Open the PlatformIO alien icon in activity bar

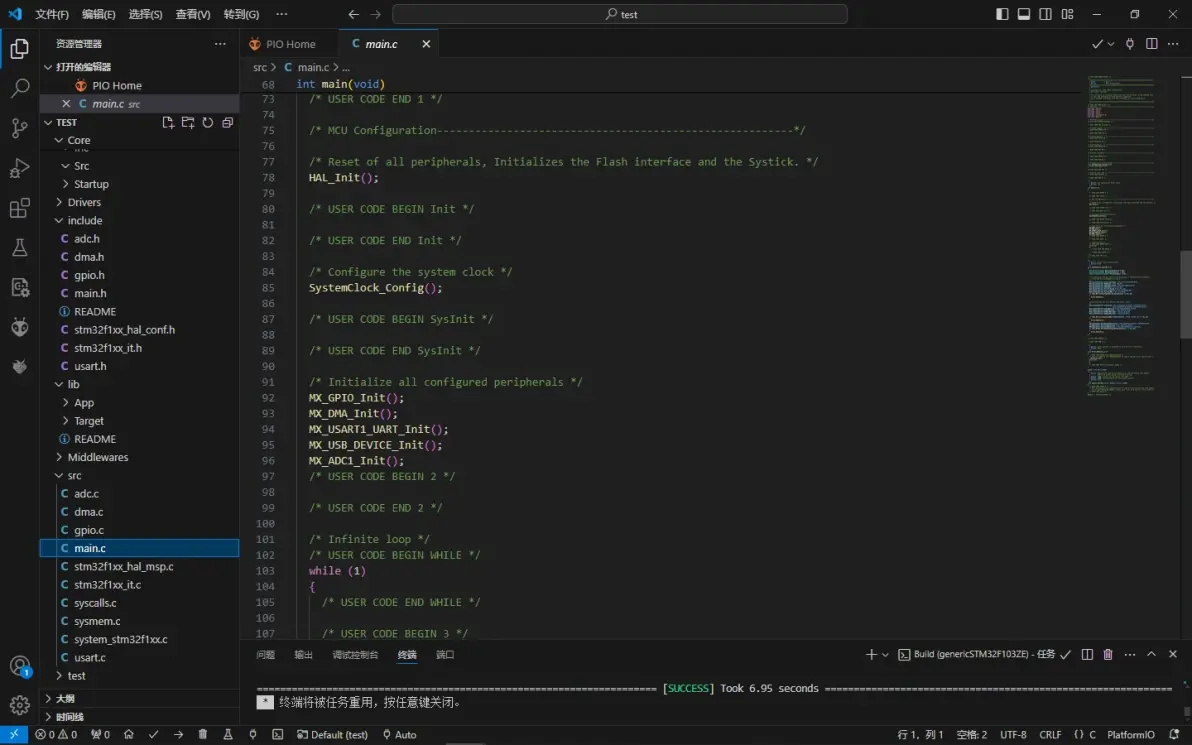pyautogui.click(x=19, y=327)
